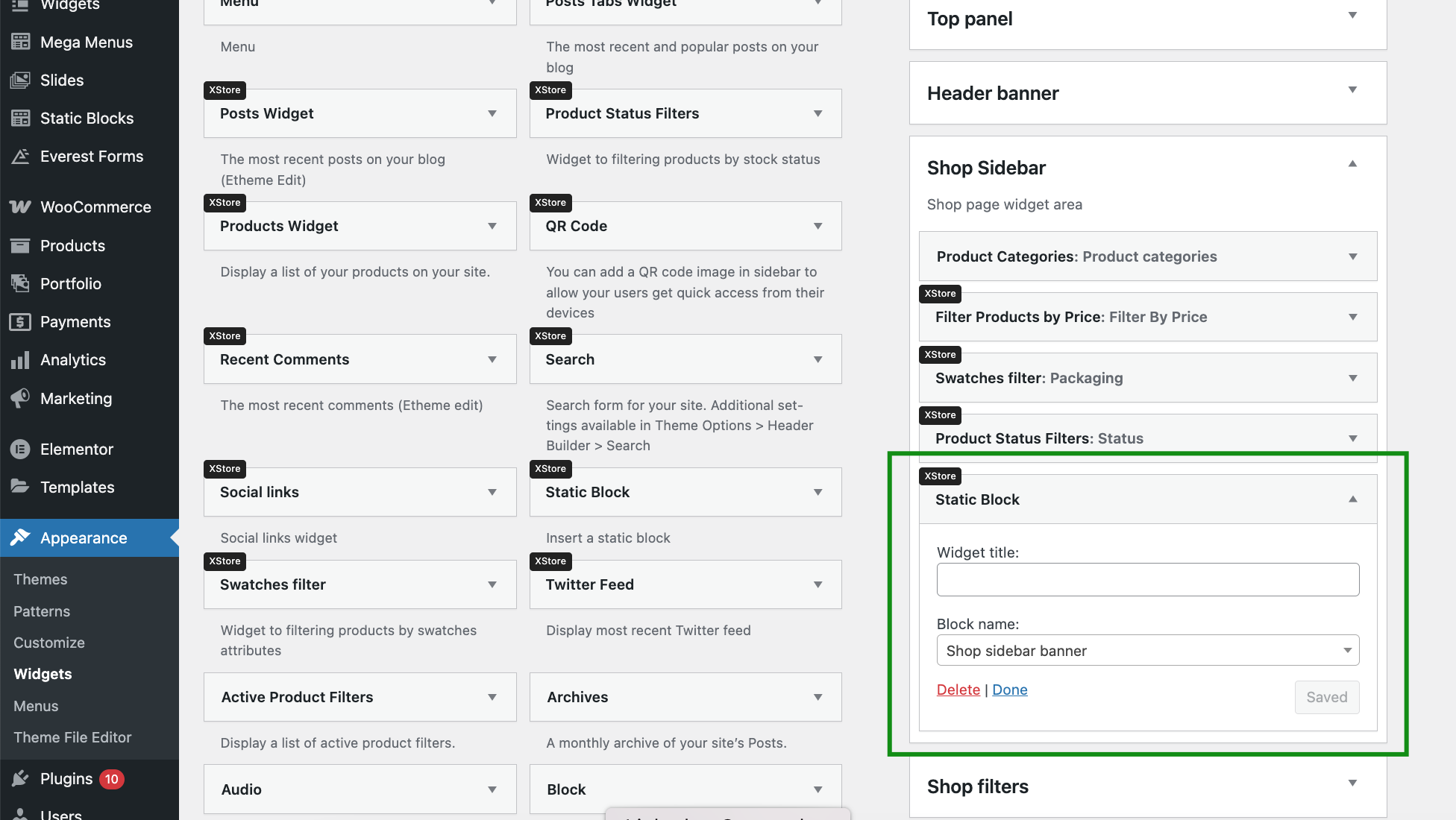Image resolution: width=1456 pixels, height=820 pixels.
Task: Click the Static Blocks sidebar icon
Action: coord(20,118)
